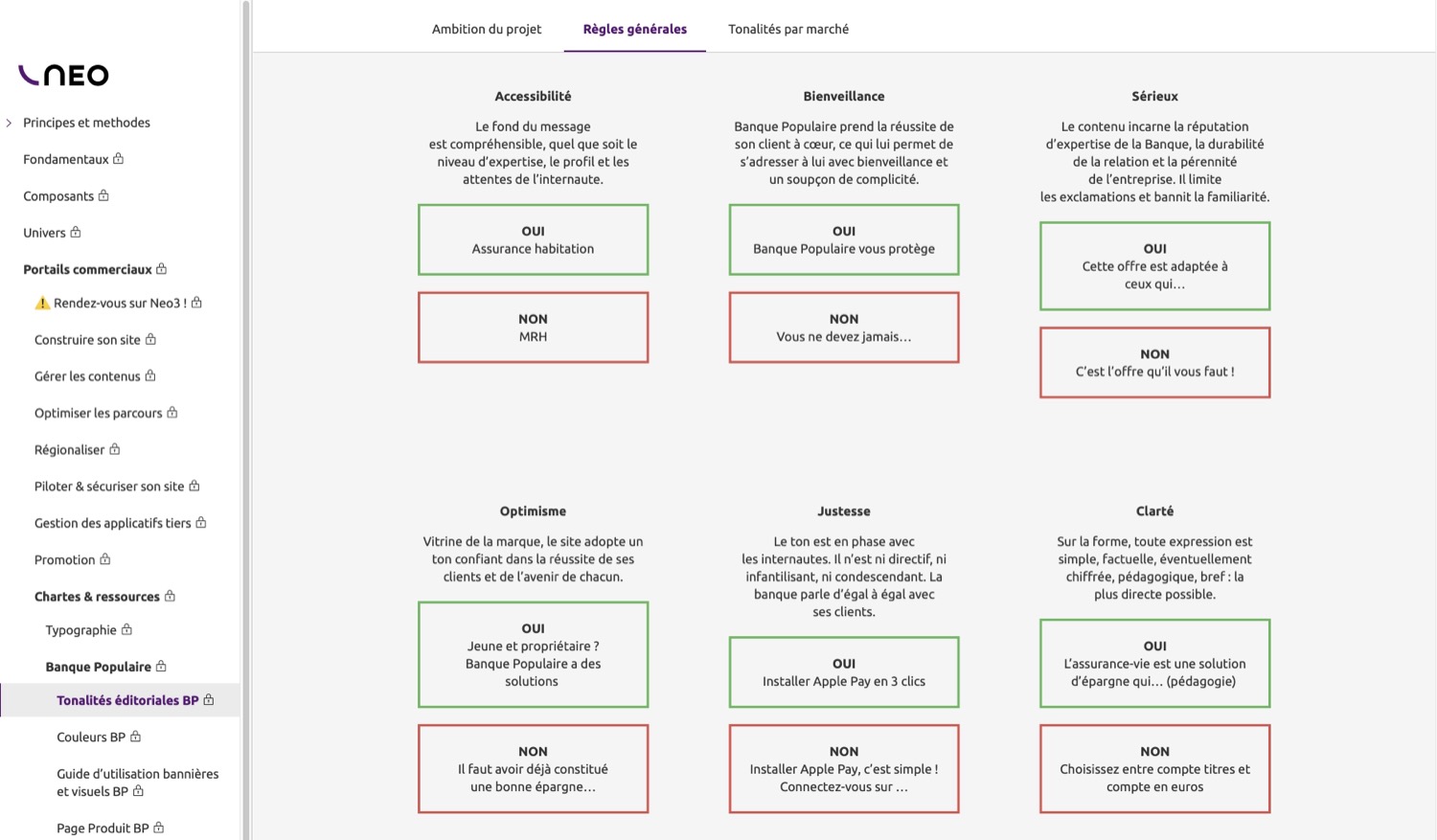Expand the Principes et methodes chevron
Image resolution: width=1437 pixels, height=840 pixels.
click(x=10, y=123)
